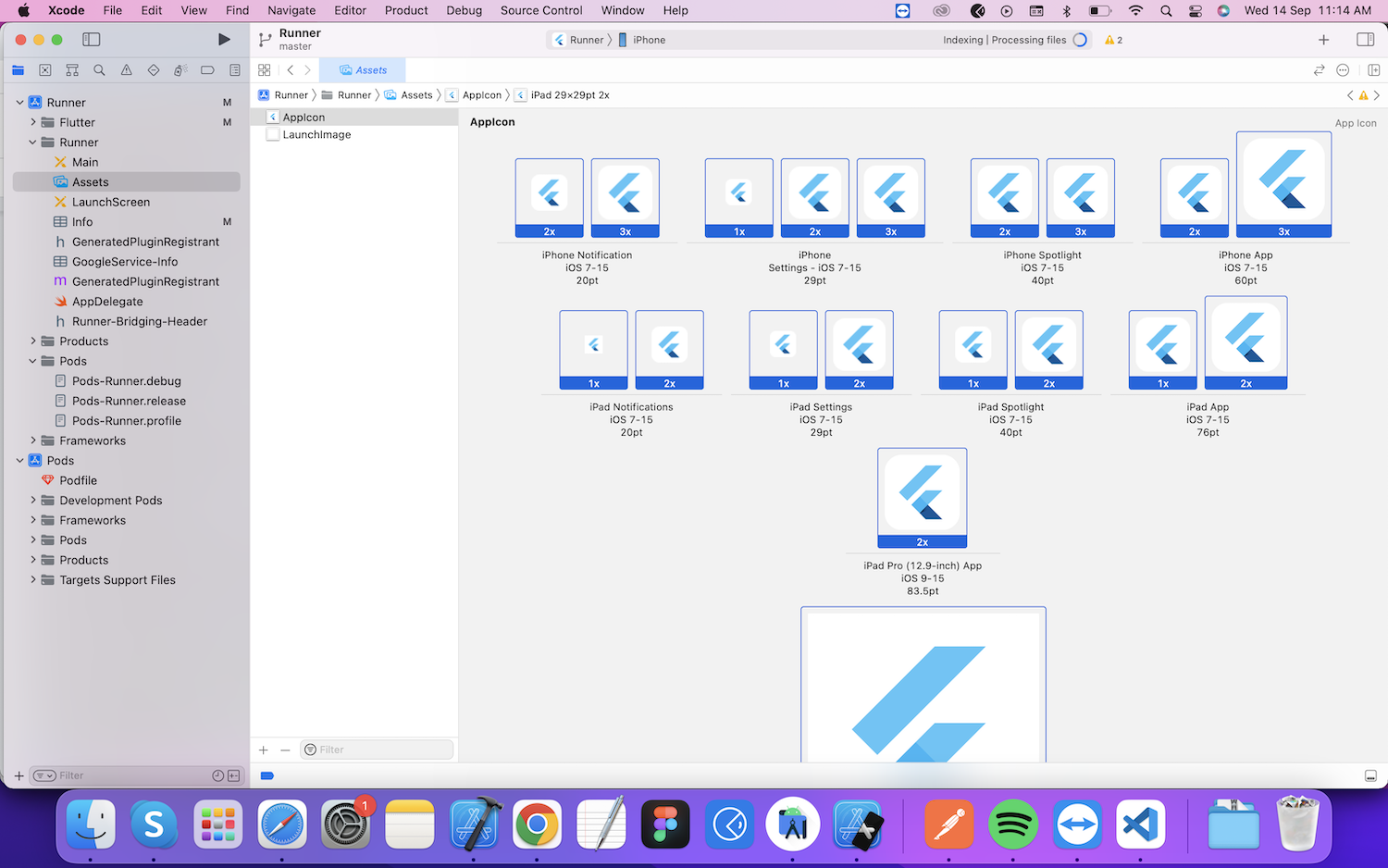Expand the Flutter group
Image resolution: width=1388 pixels, height=868 pixels.
pos(33,122)
